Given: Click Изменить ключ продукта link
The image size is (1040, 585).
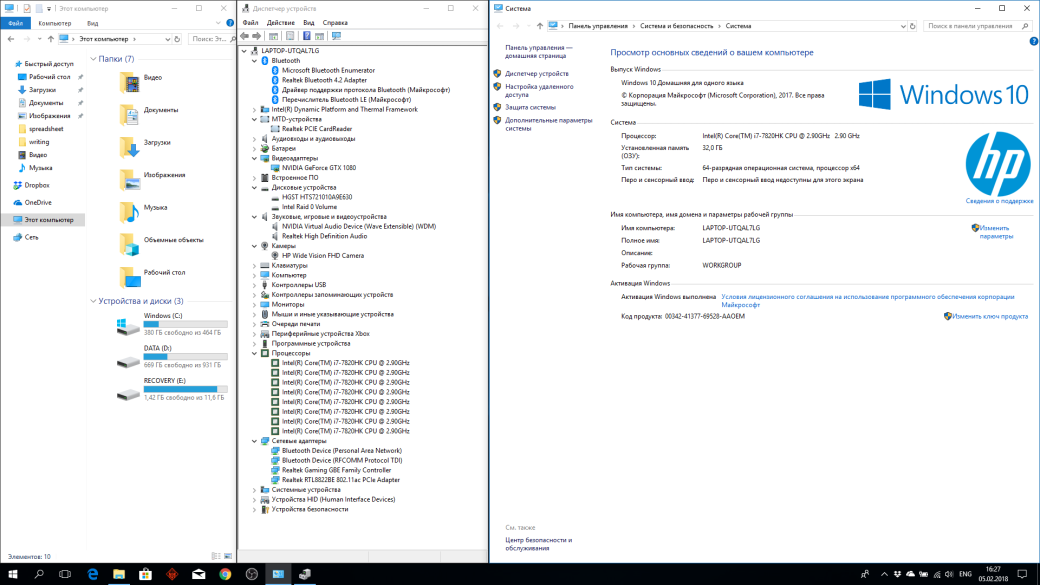Looking at the screenshot, I should tap(990, 316).
